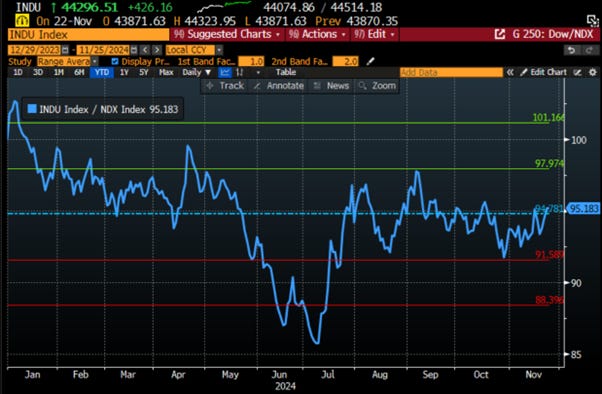The image size is (602, 394).
Task: Click the red band label 91.589
Action: (550, 255)
